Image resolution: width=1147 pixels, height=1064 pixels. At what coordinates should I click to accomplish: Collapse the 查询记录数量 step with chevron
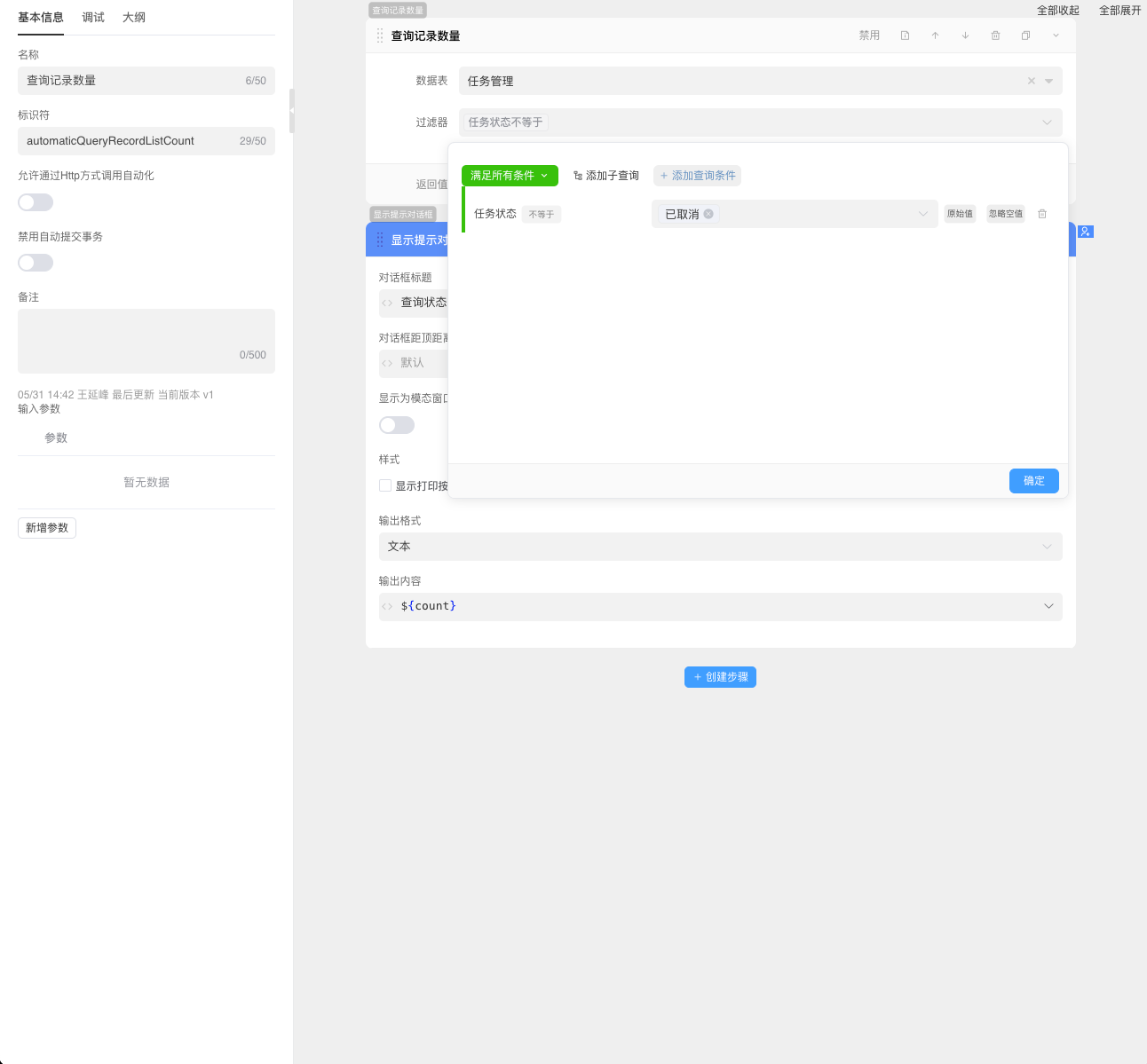(1056, 35)
